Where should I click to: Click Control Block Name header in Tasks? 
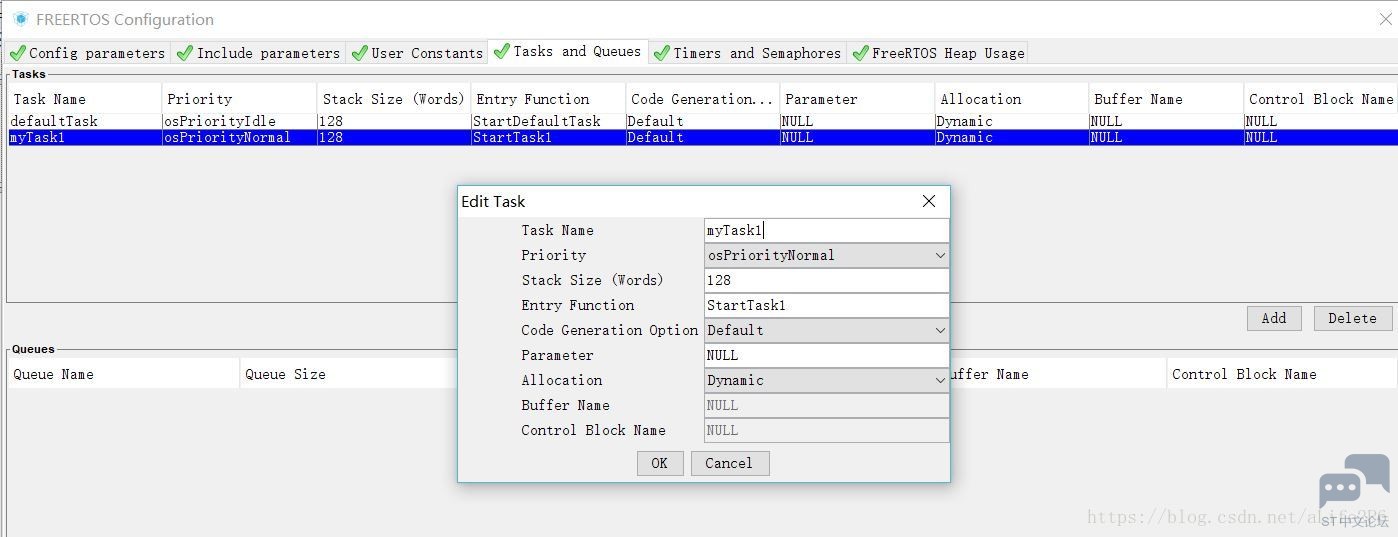point(1320,99)
